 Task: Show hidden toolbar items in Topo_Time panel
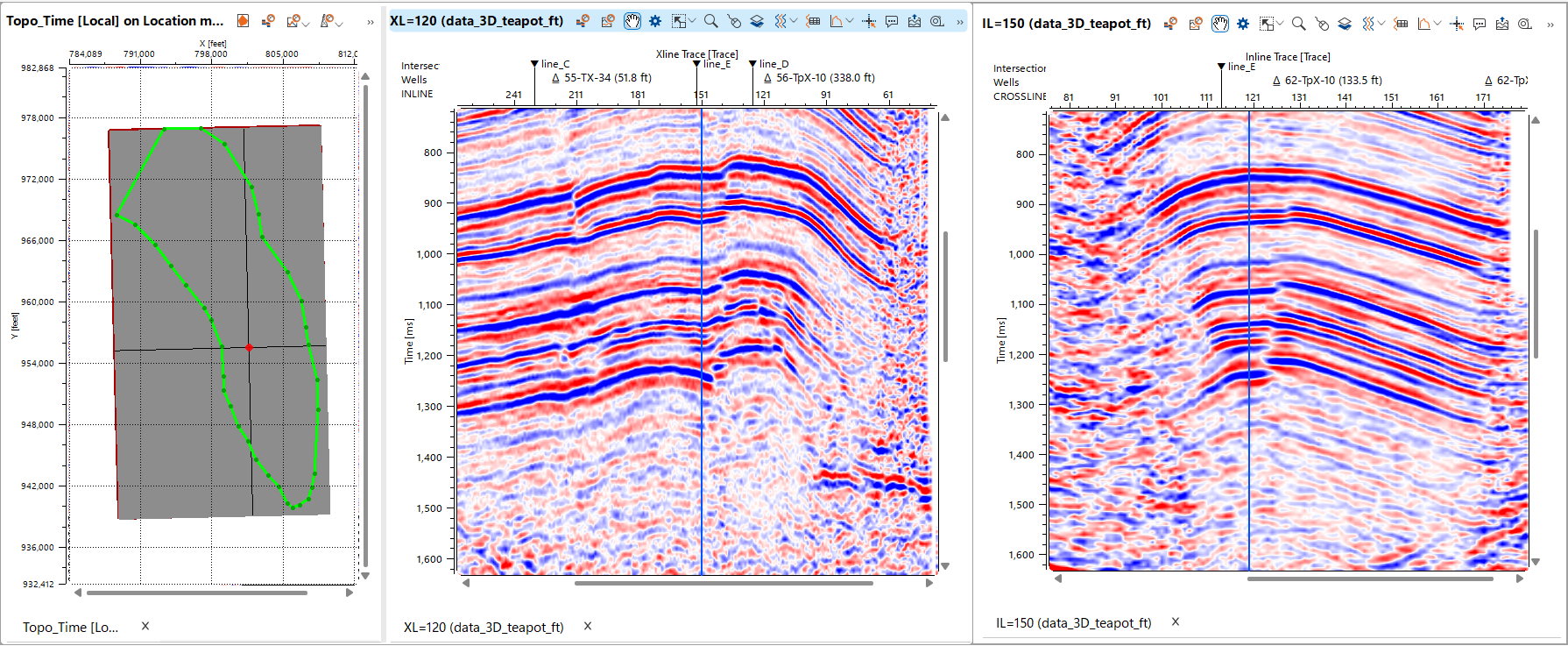(x=371, y=22)
